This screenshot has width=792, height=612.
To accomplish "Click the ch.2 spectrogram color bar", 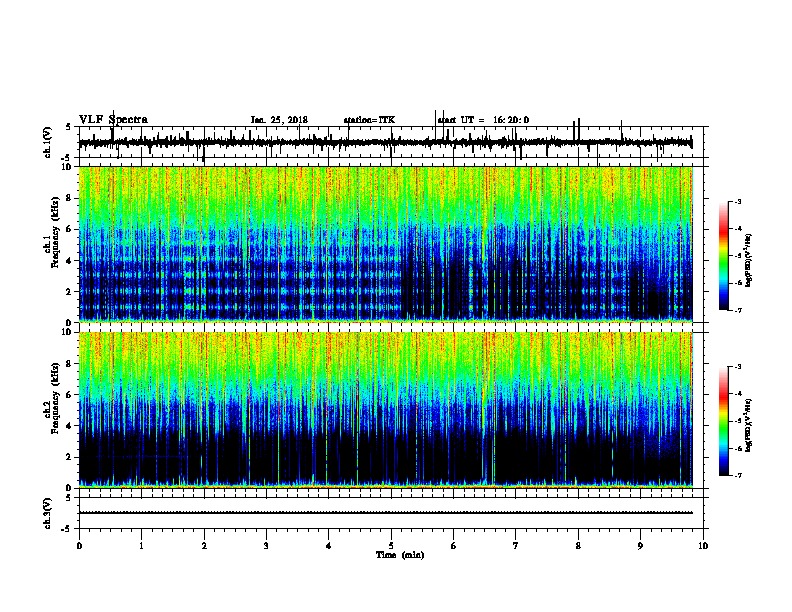I will coord(724,421).
